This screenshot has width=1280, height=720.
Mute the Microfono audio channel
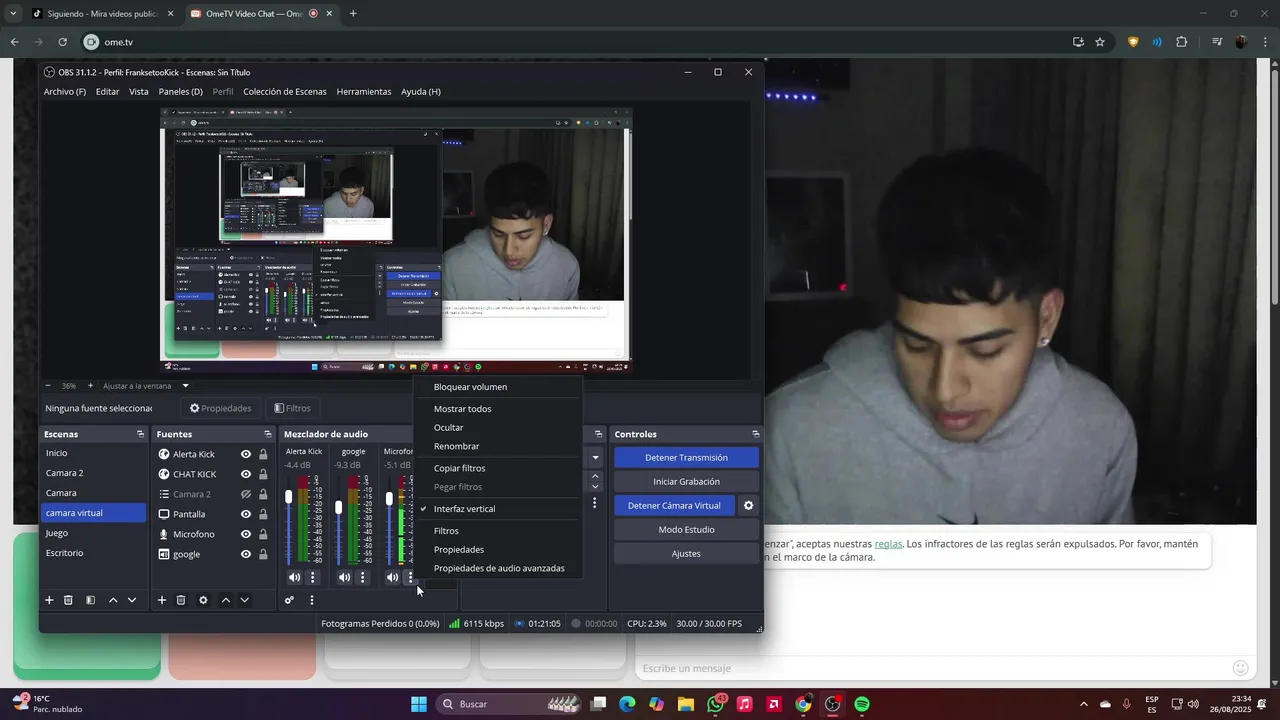coord(392,577)
